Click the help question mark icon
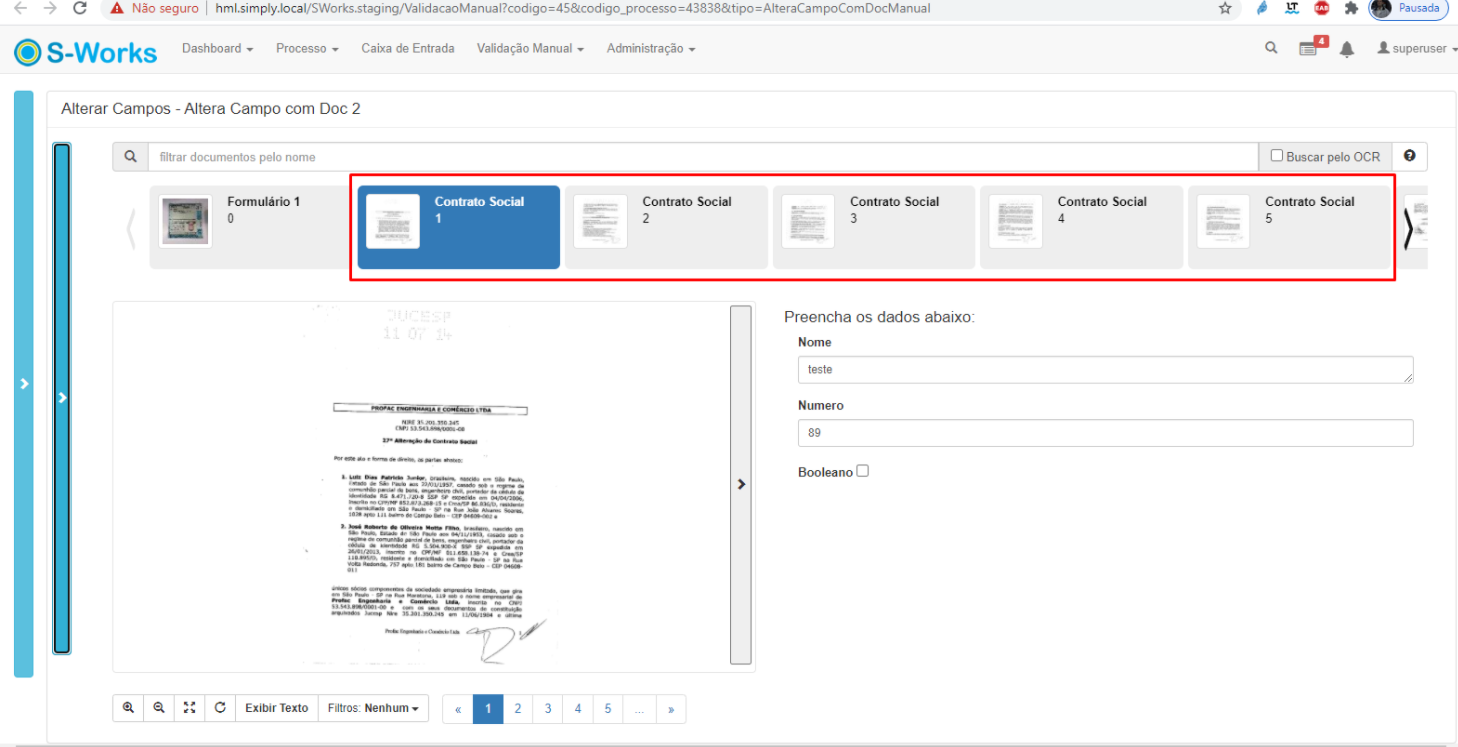Image resolution: width=1458 pixels, height=747 pixels. [1409, 156]
